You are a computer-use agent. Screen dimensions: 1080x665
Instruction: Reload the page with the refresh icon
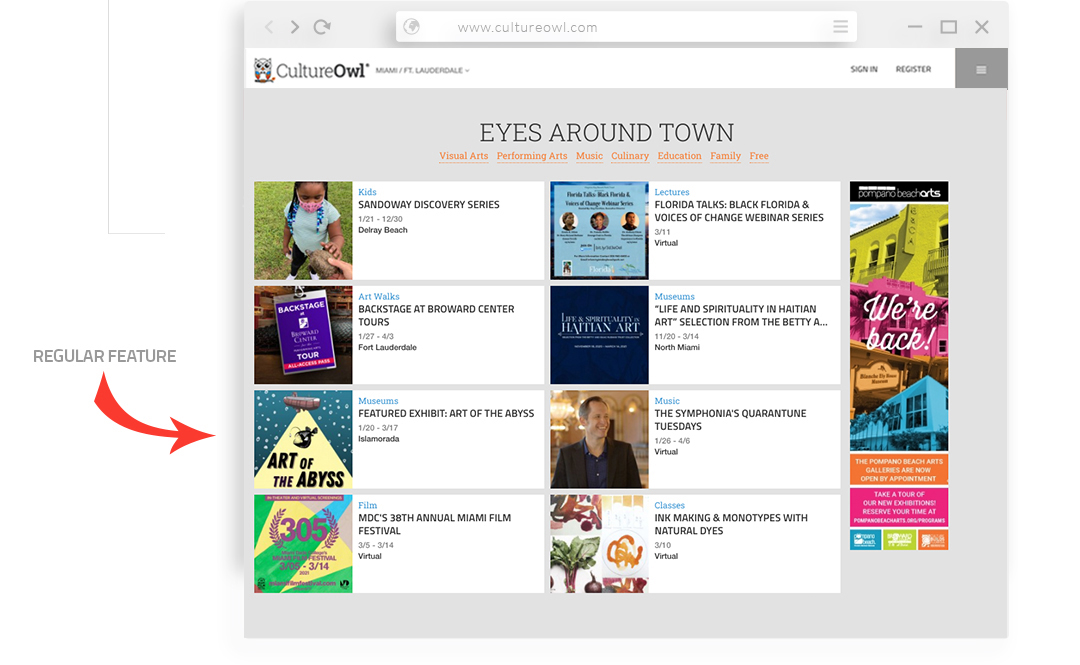coord(322,27)
